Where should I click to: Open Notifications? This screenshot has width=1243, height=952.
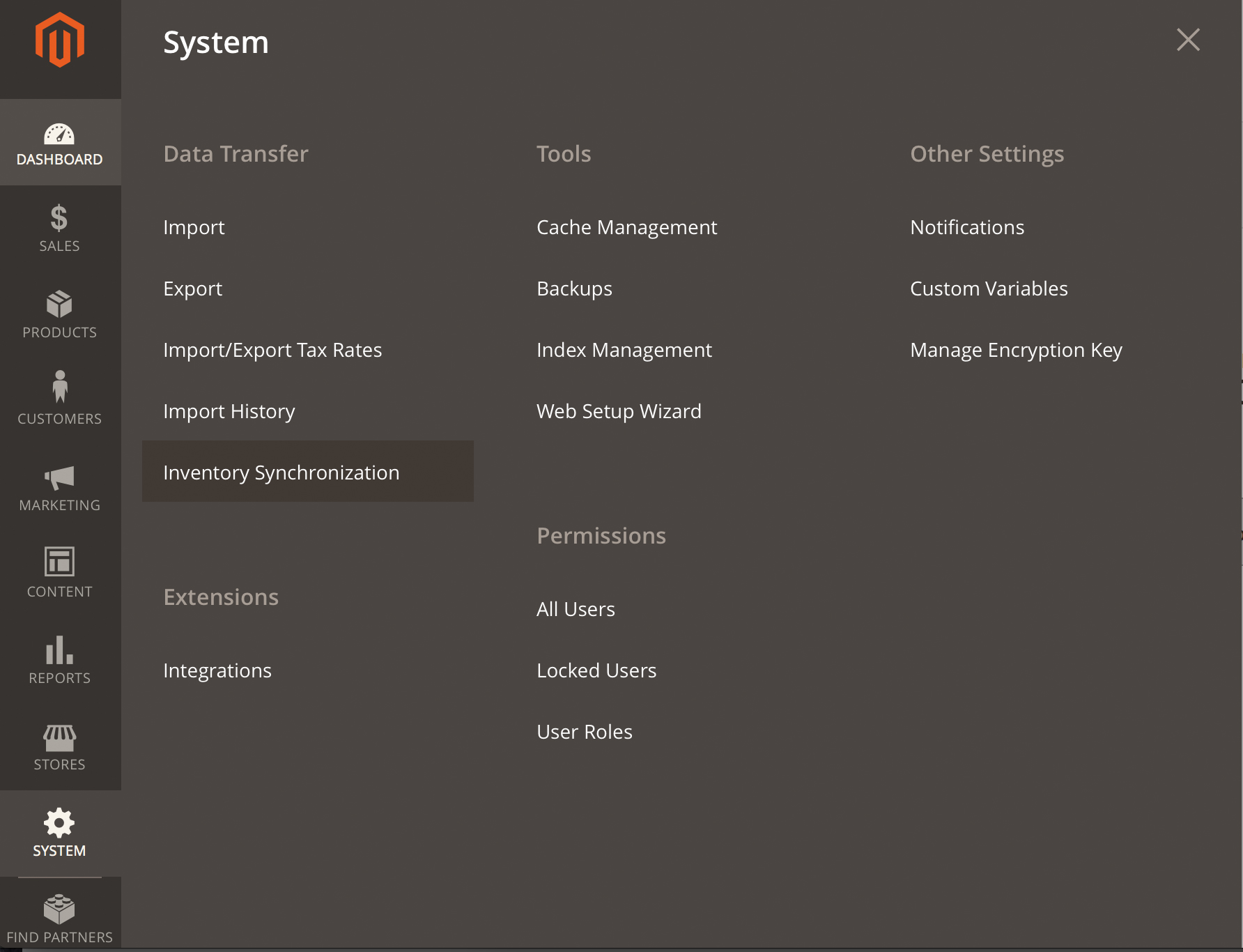coord(967,227)
